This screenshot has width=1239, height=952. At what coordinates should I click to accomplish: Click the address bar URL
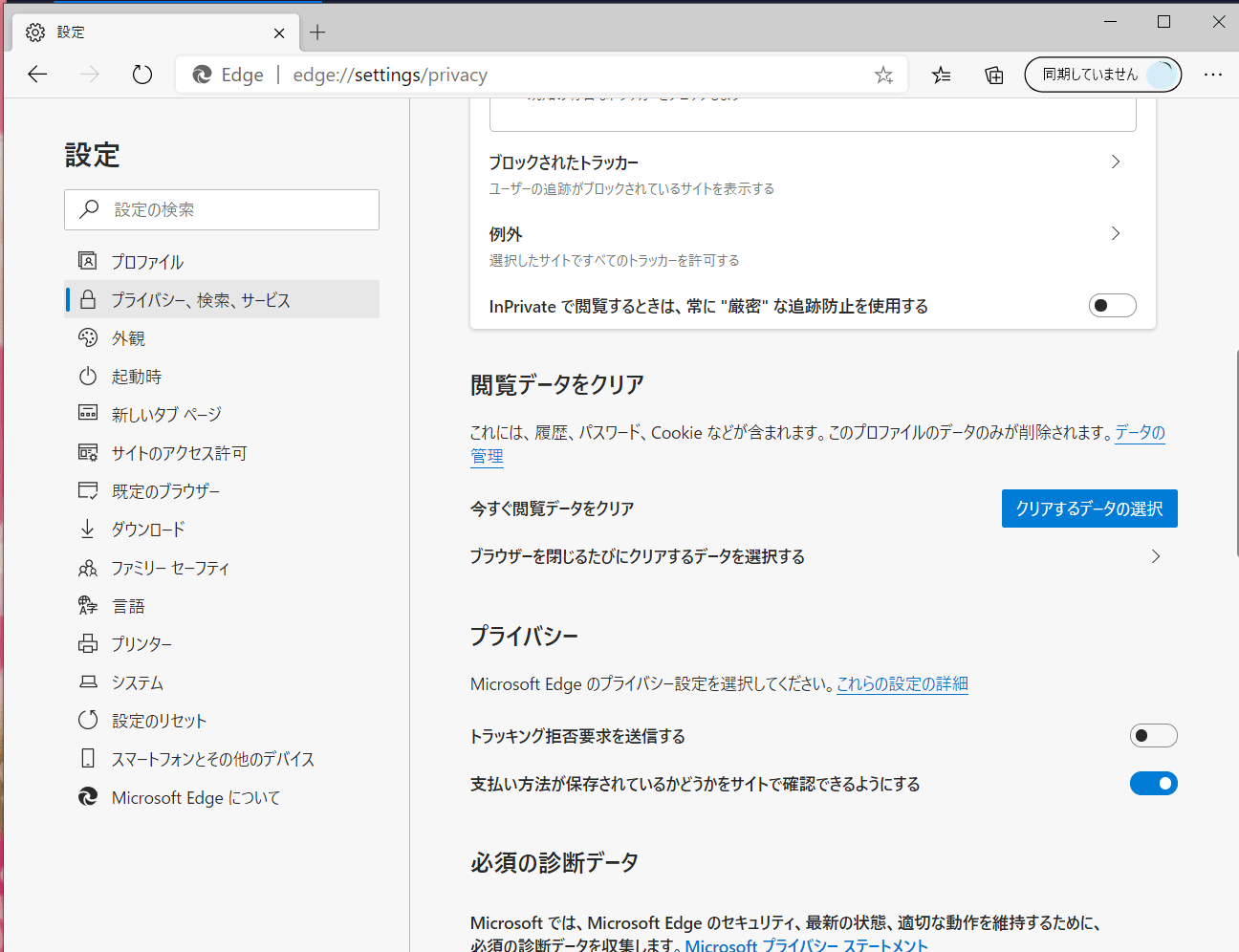(x=390, y=75)
